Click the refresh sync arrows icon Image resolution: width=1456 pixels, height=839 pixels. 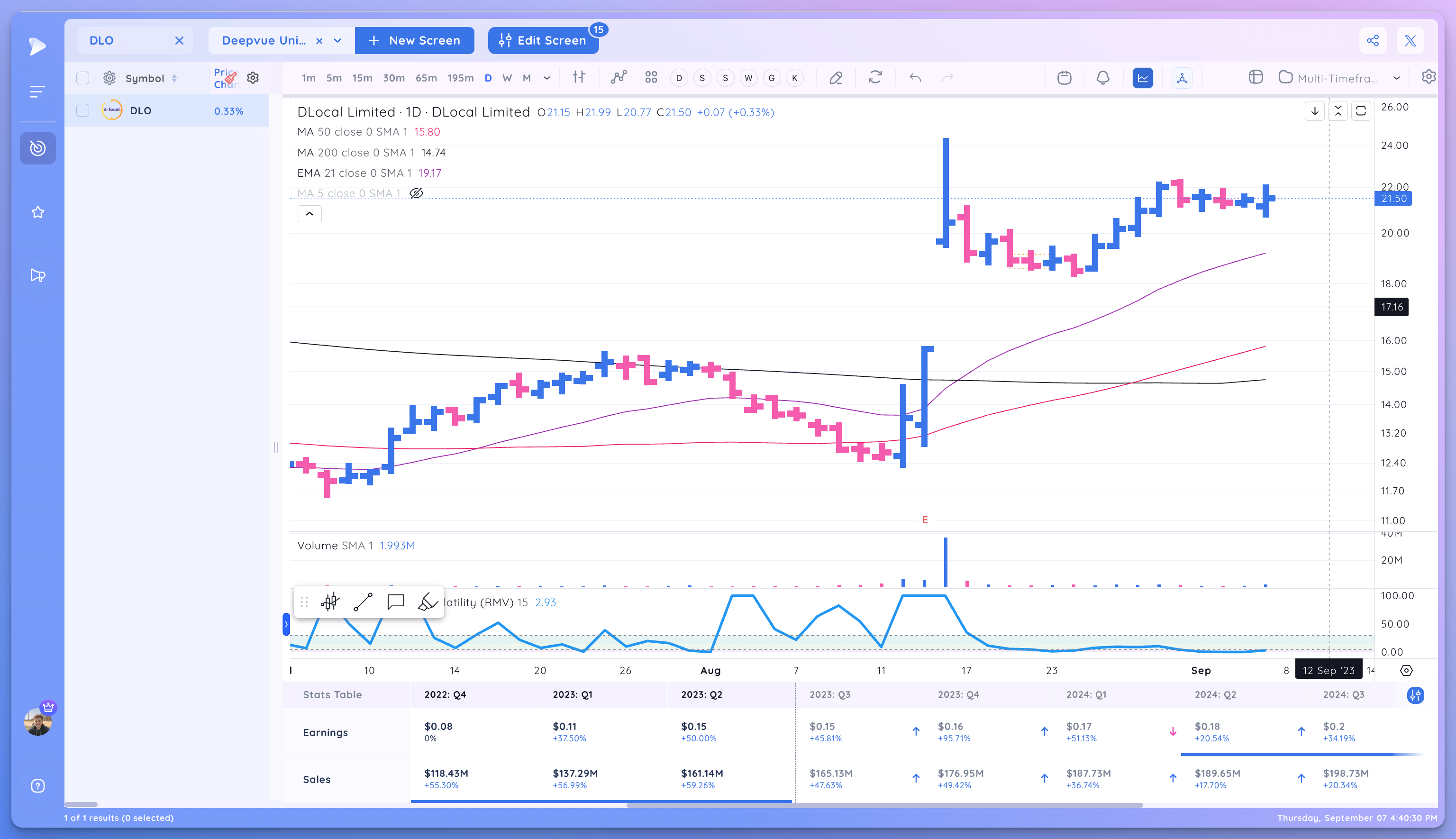875,77
